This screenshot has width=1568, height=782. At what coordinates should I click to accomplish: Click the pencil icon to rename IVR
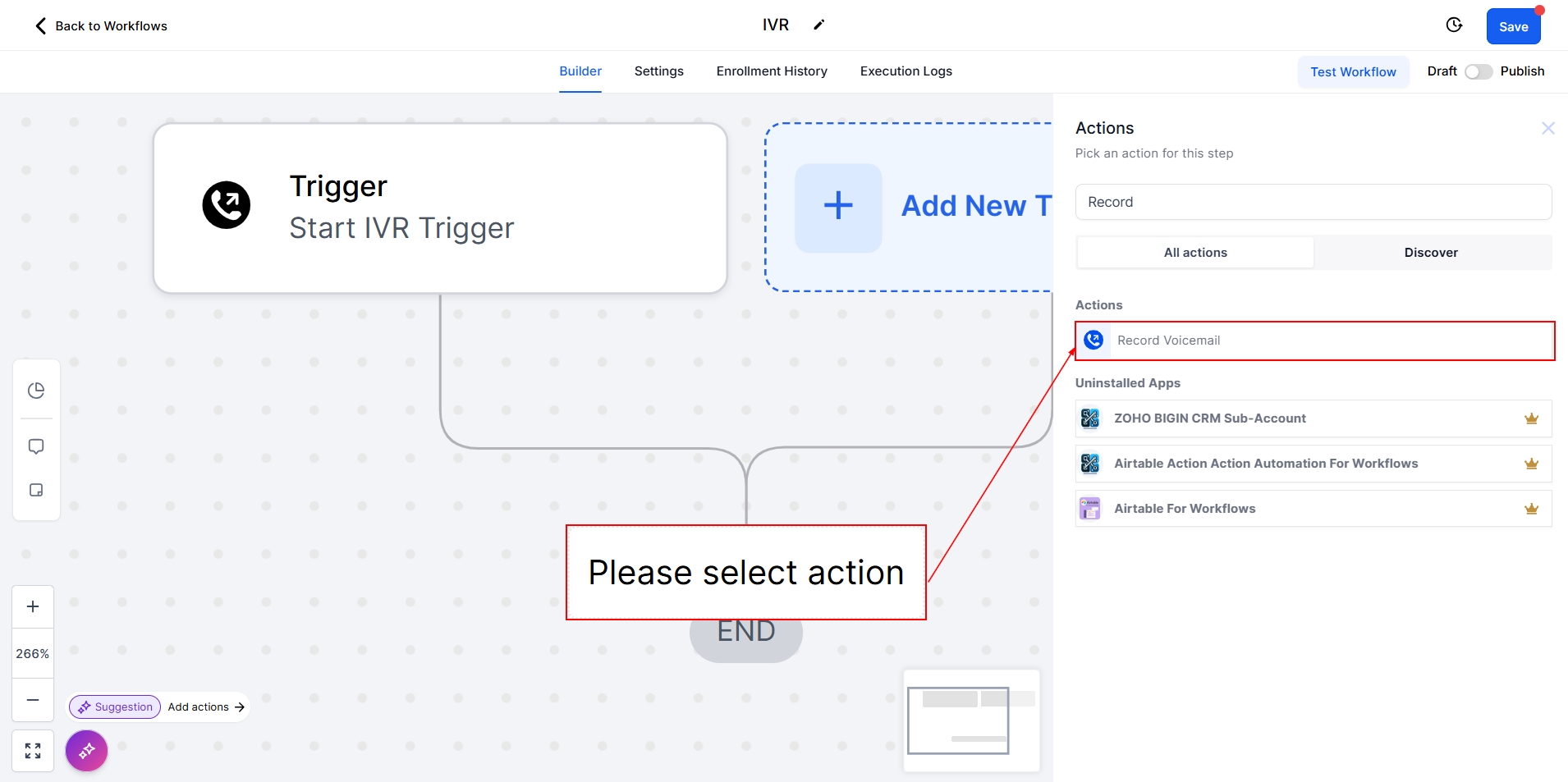(818, 25)
